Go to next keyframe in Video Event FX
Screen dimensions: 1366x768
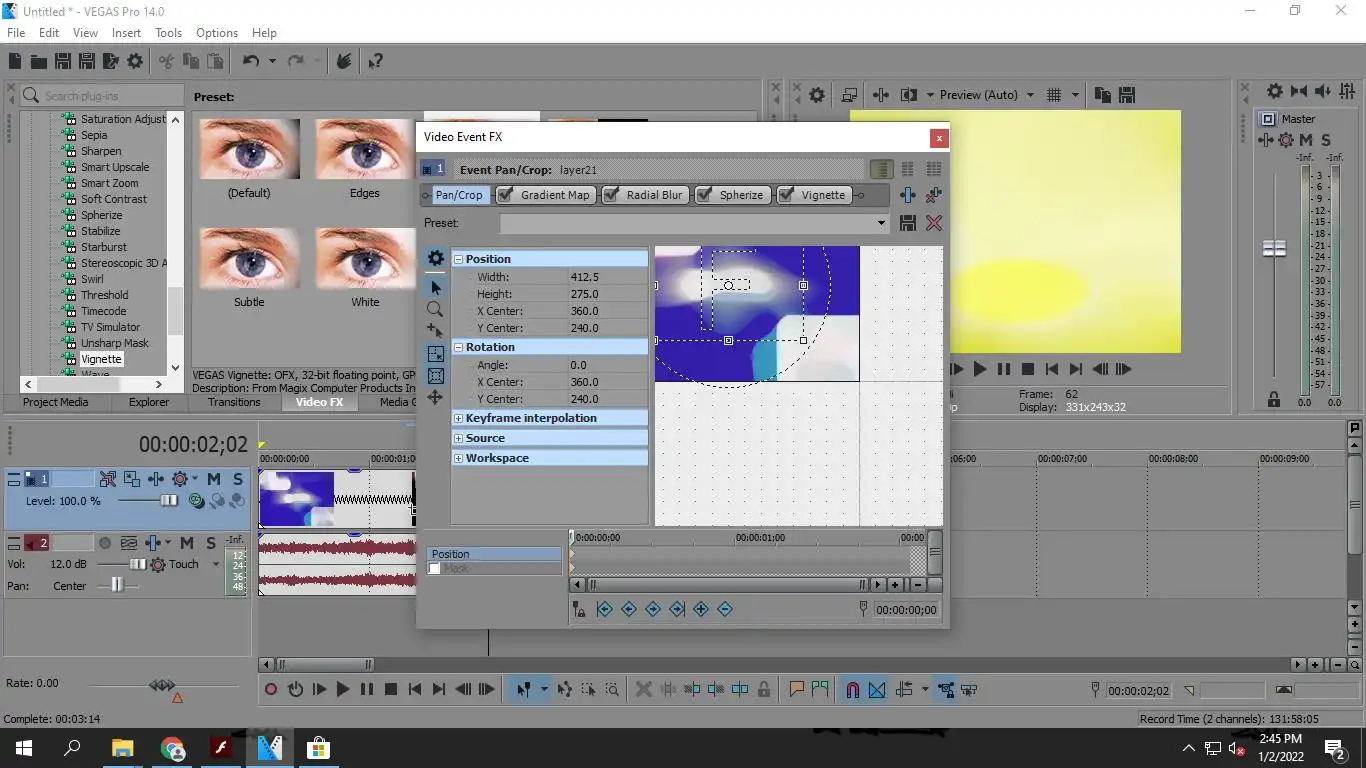pos(653,609)
